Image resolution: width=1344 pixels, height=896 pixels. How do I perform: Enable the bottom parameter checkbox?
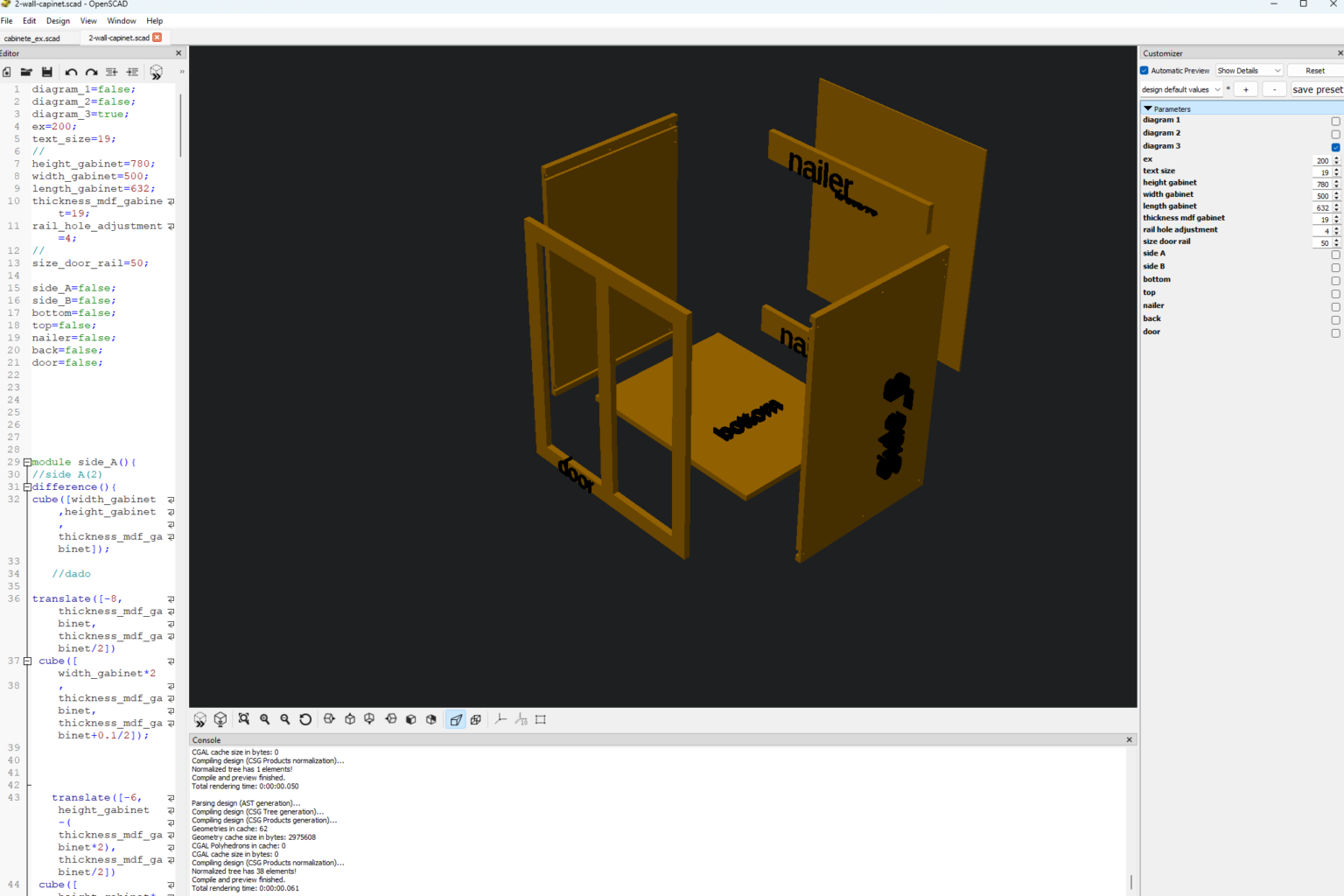[1335, 281]
